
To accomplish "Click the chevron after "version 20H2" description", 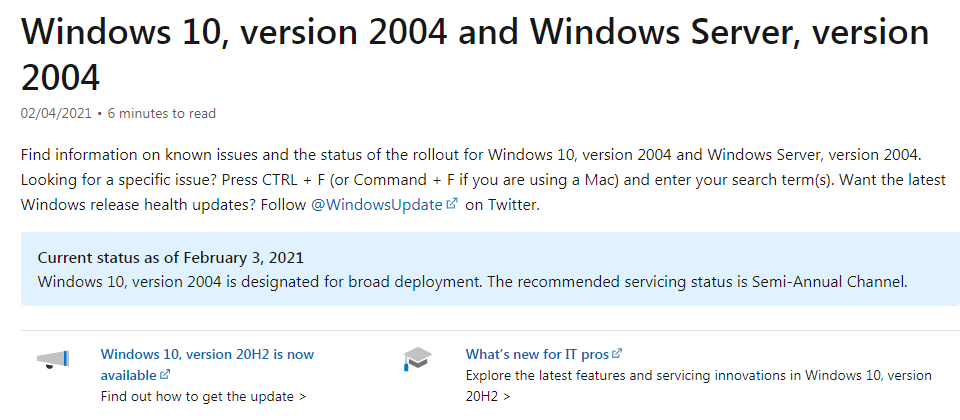I will pos(506,397).
